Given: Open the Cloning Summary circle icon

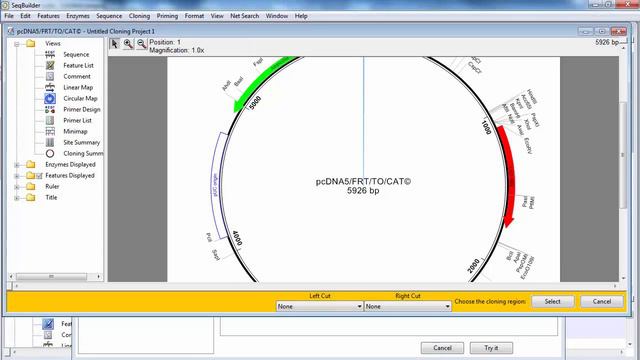Looking at the screenshot, I should pos(50,153).
